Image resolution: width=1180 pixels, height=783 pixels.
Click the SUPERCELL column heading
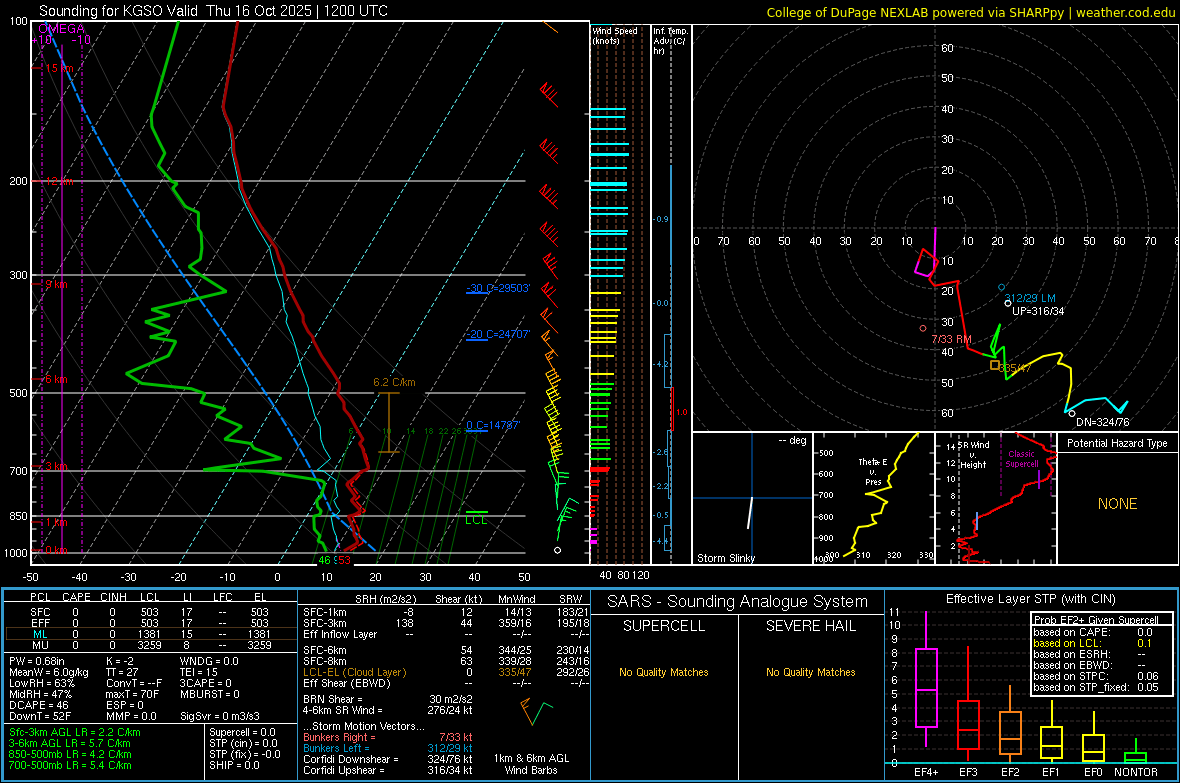point(664,626)
